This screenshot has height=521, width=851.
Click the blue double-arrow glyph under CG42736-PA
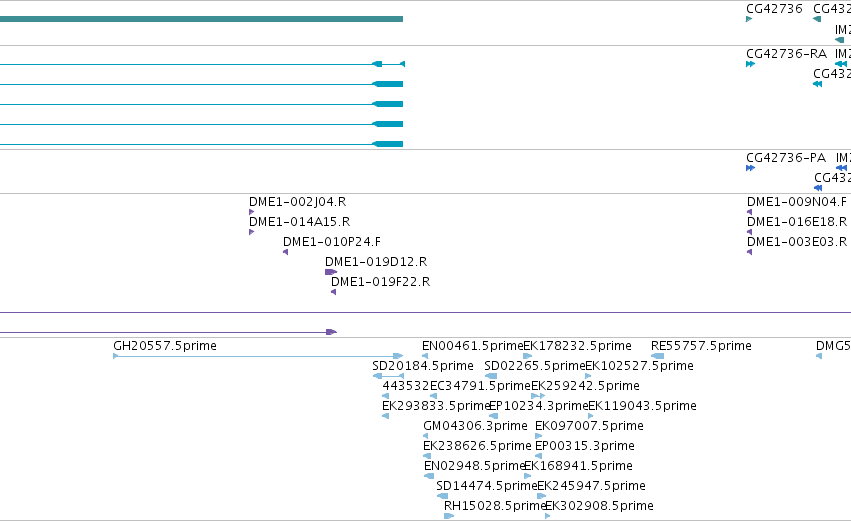(751, 168)
